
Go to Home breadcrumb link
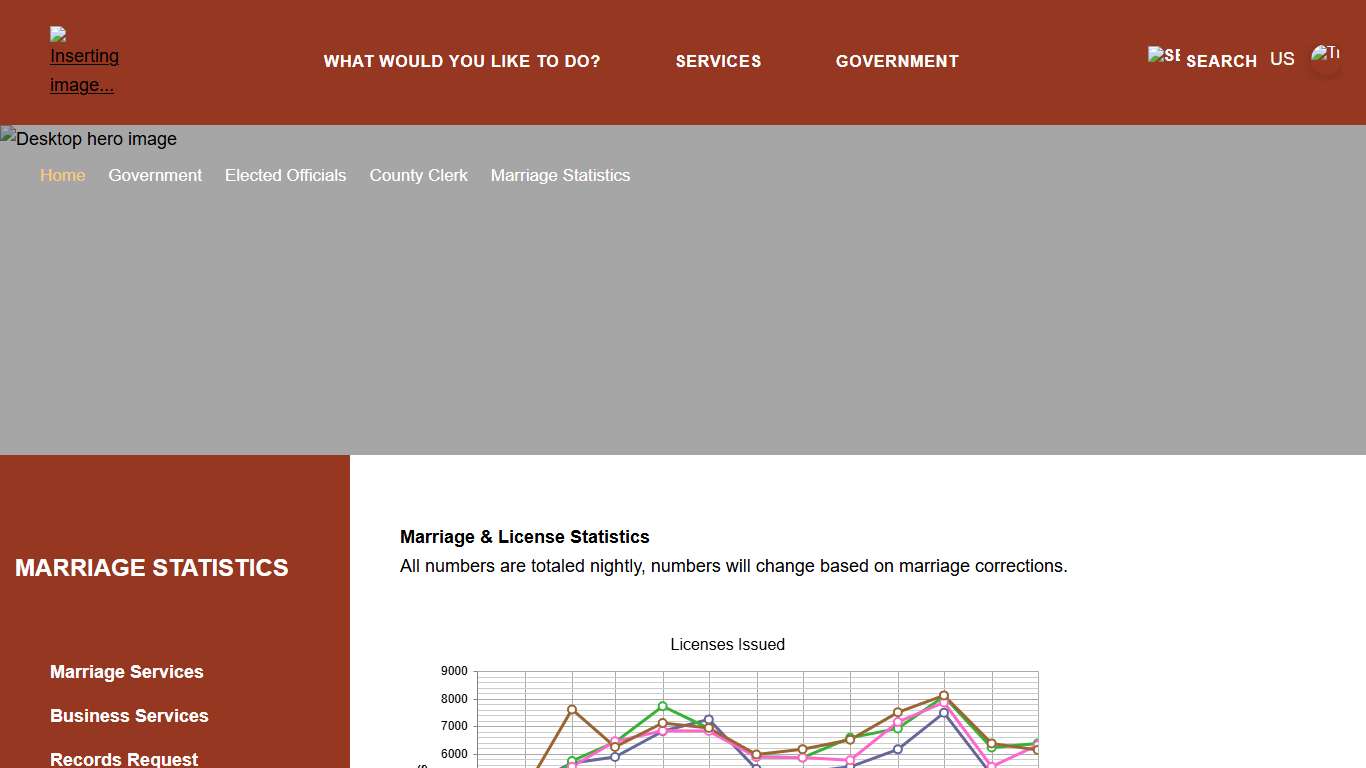click(62, 175)
